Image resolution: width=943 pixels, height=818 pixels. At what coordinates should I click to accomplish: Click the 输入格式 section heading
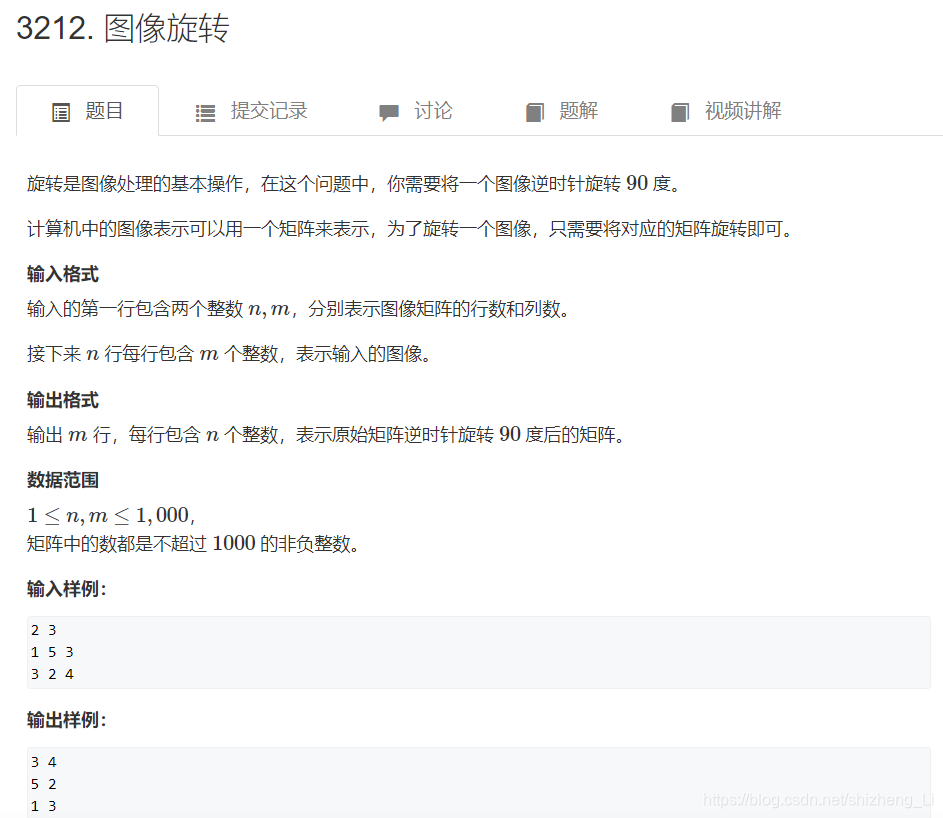pyautogui.click(x=62, y=274)
